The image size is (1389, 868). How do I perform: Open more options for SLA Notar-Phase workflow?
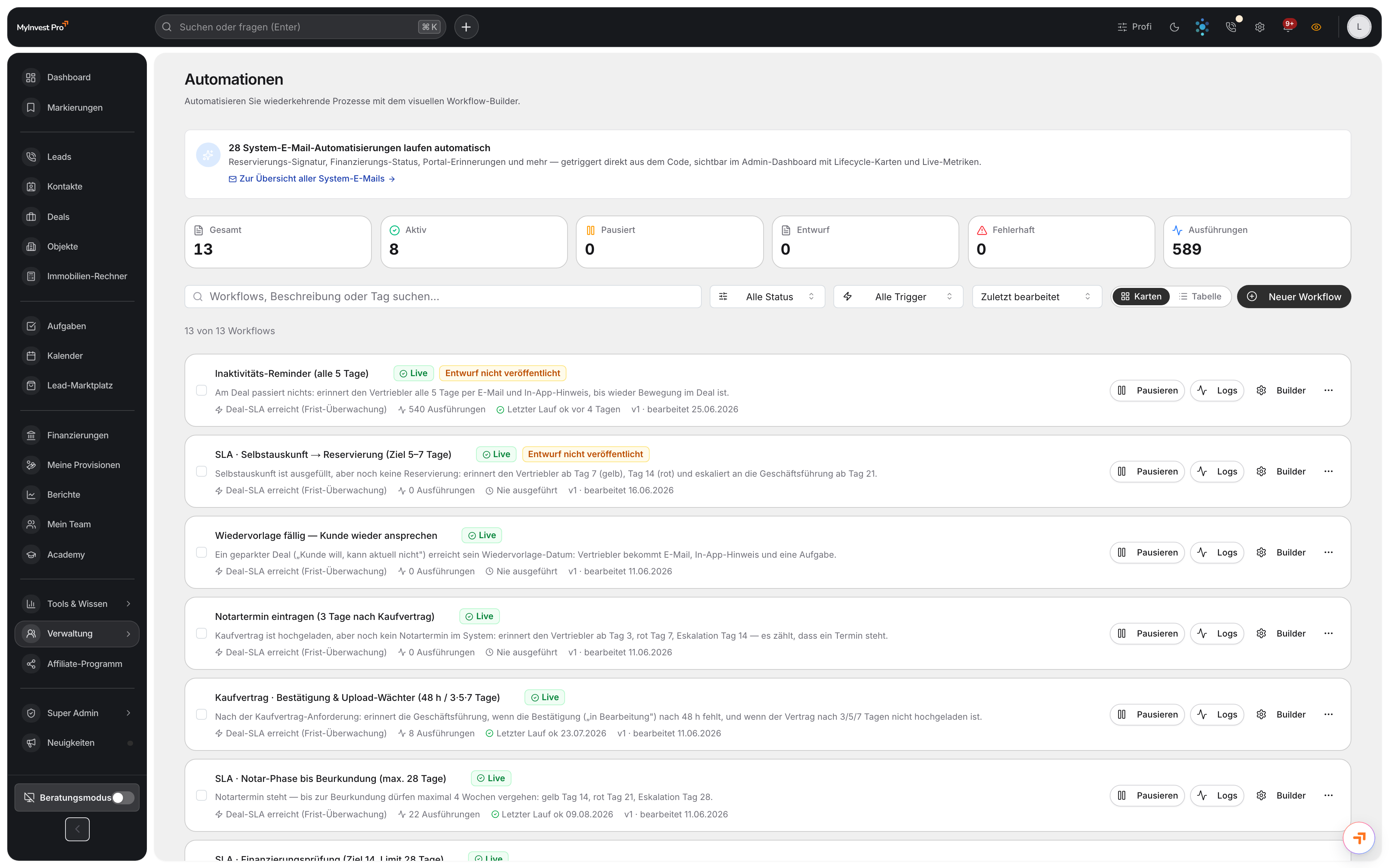1328,795
